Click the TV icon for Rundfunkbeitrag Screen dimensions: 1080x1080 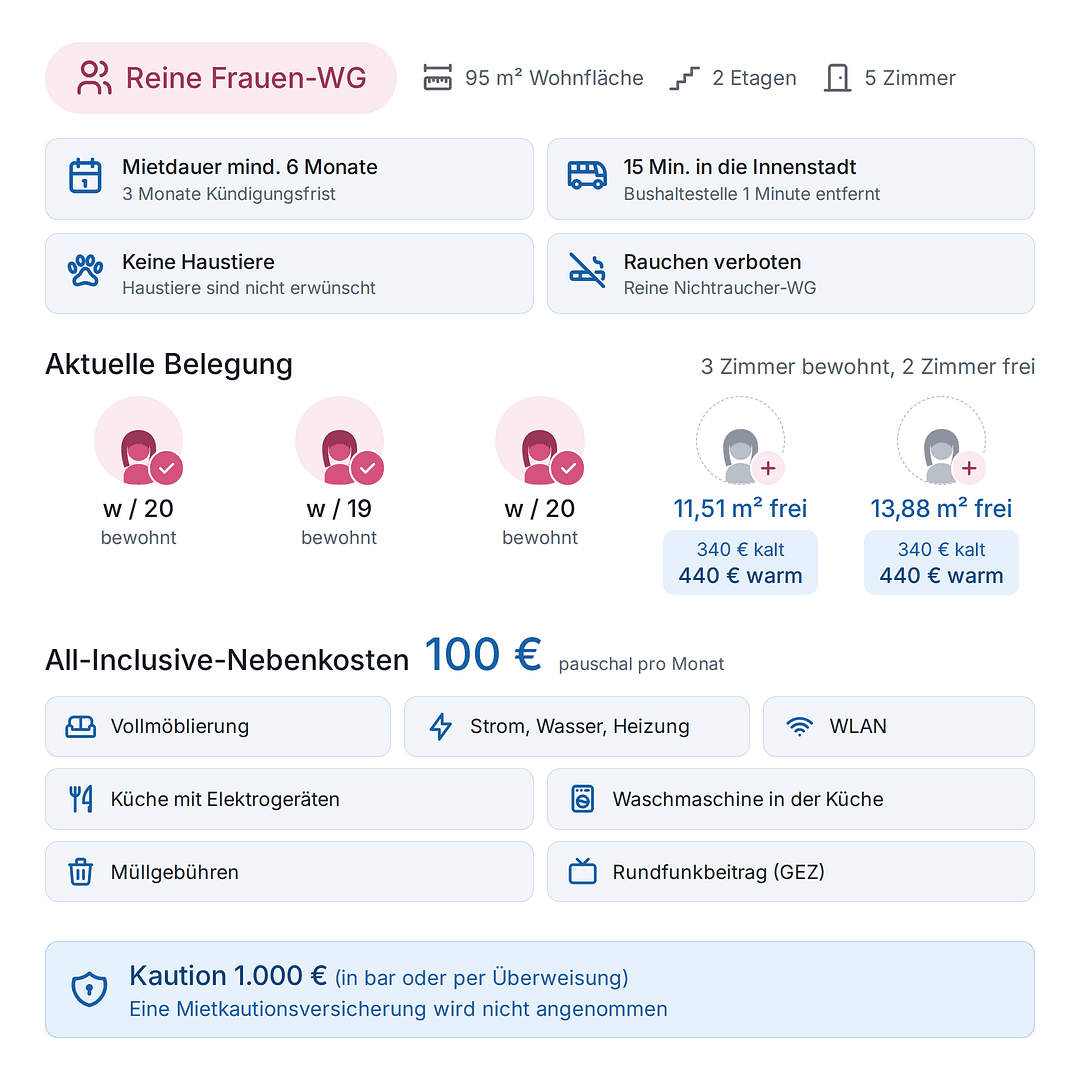(x=583, y=871)
